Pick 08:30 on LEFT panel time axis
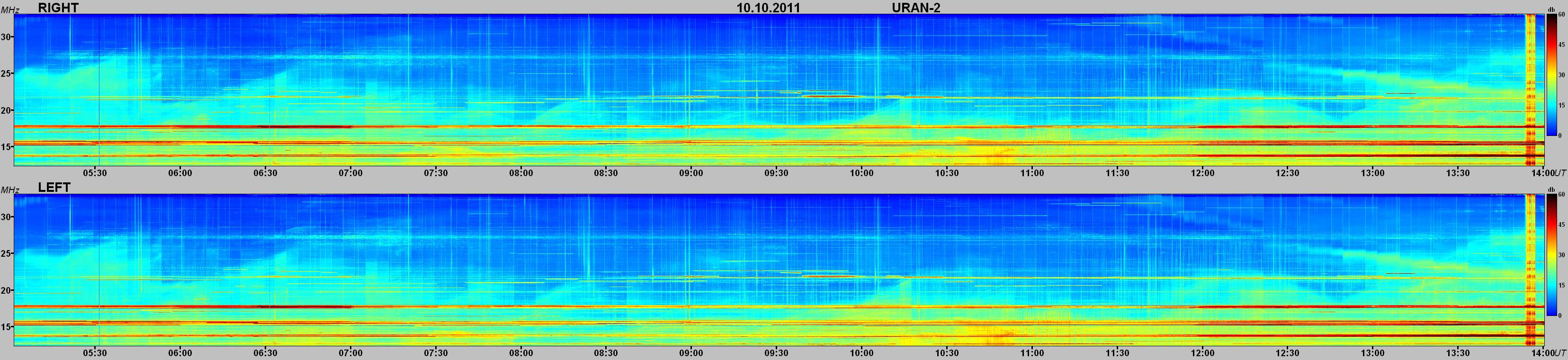 tap(606, 353)
